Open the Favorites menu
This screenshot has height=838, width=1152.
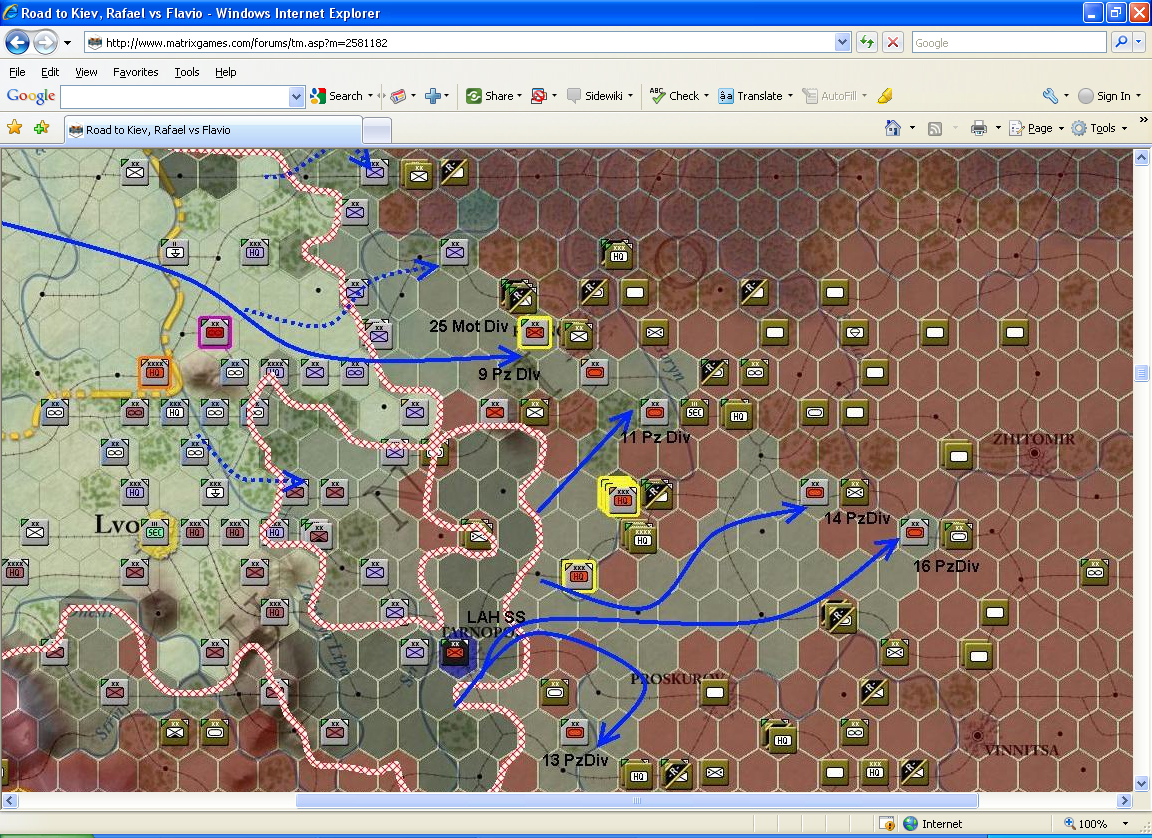tap(135, 72)
